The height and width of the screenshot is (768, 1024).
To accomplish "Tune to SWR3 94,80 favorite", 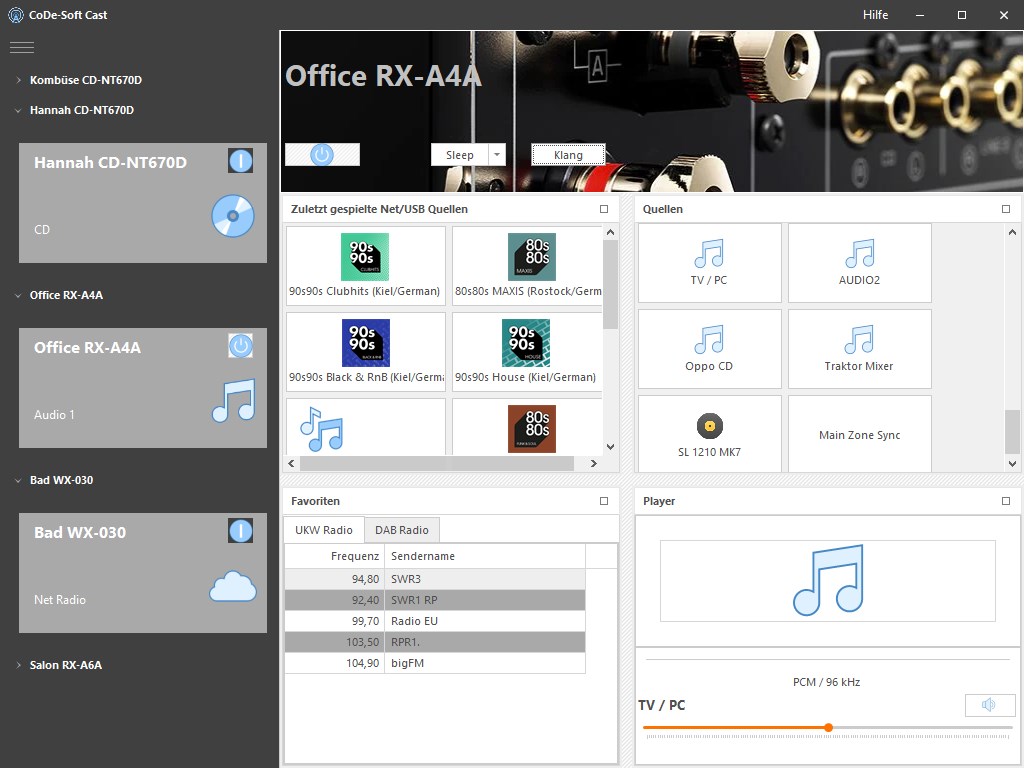I will [x=435, y=579].
